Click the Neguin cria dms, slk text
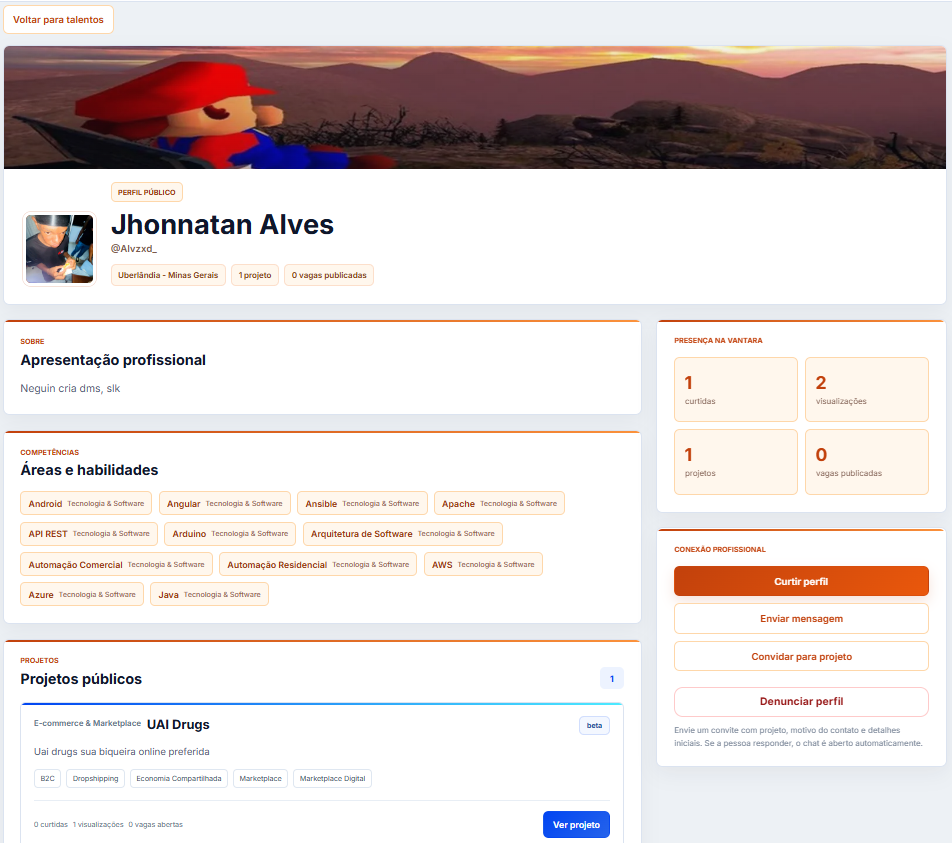This screenshot has height=843, width=952. coord(70,388)
